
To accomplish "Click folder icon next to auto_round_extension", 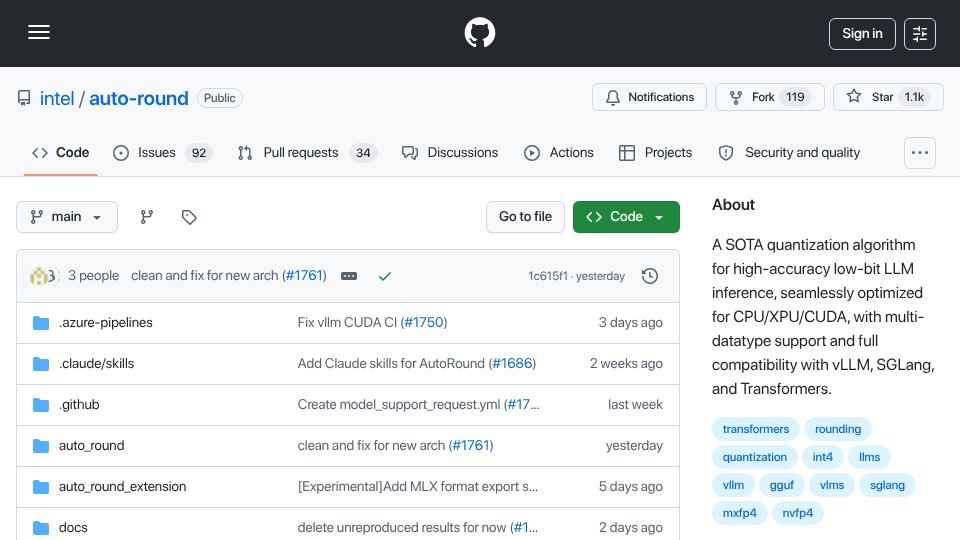I will pyautogui.click(x=41, y=487).
